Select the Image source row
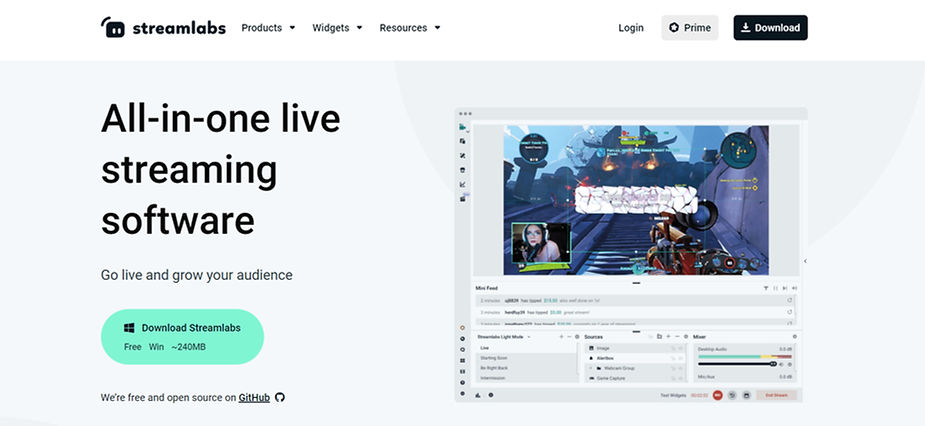 click(x=636, y=349)
